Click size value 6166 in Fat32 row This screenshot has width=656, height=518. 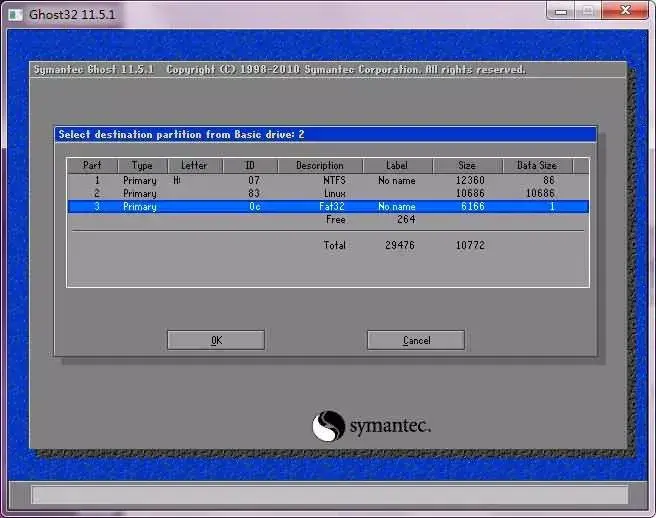pyautogui.click(x=473, y=206)
